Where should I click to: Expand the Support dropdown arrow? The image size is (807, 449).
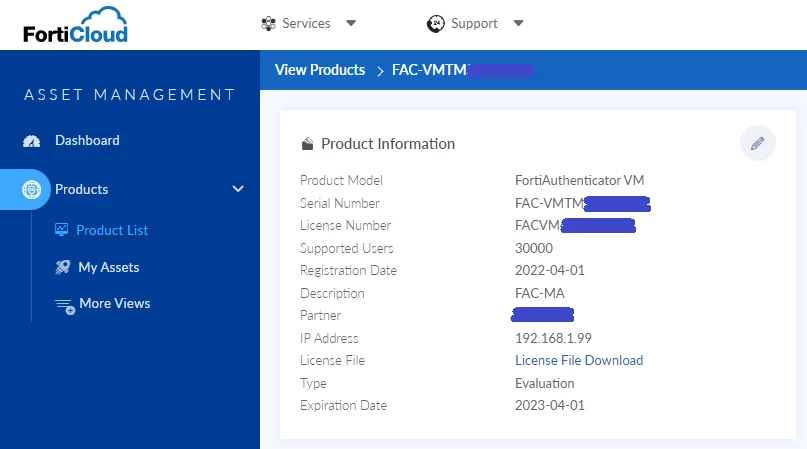[x=519, y=23]
